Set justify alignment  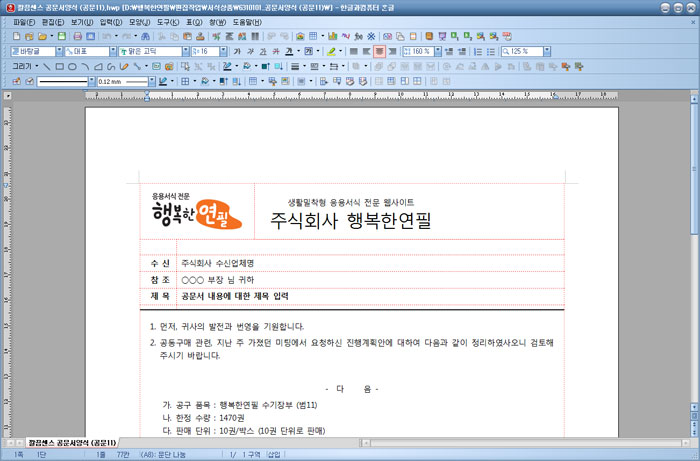(354, 51)
